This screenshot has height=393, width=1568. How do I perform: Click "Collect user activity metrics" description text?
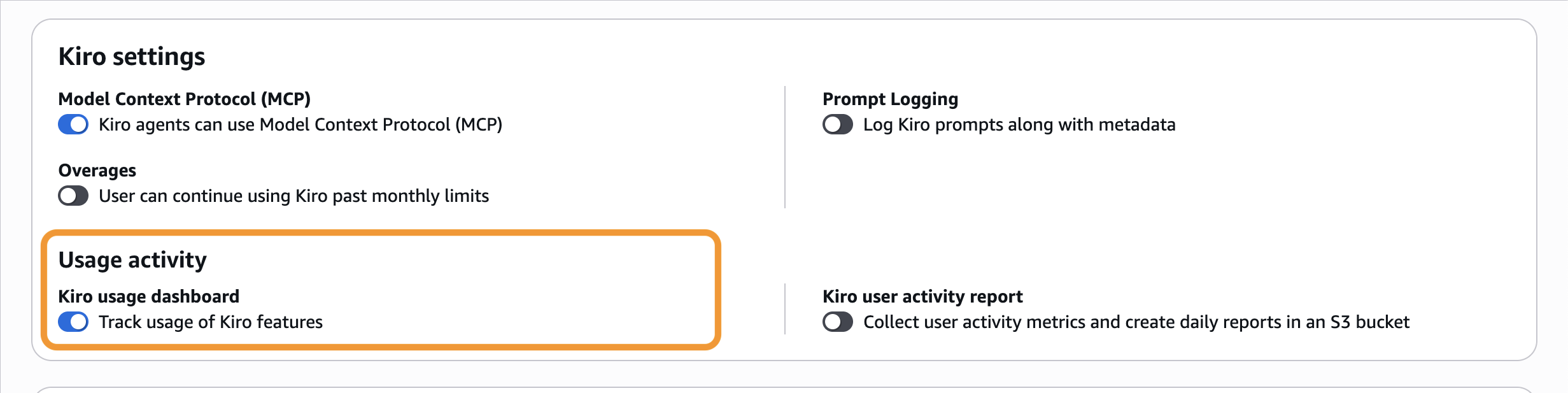click(x=1136, y=322)
